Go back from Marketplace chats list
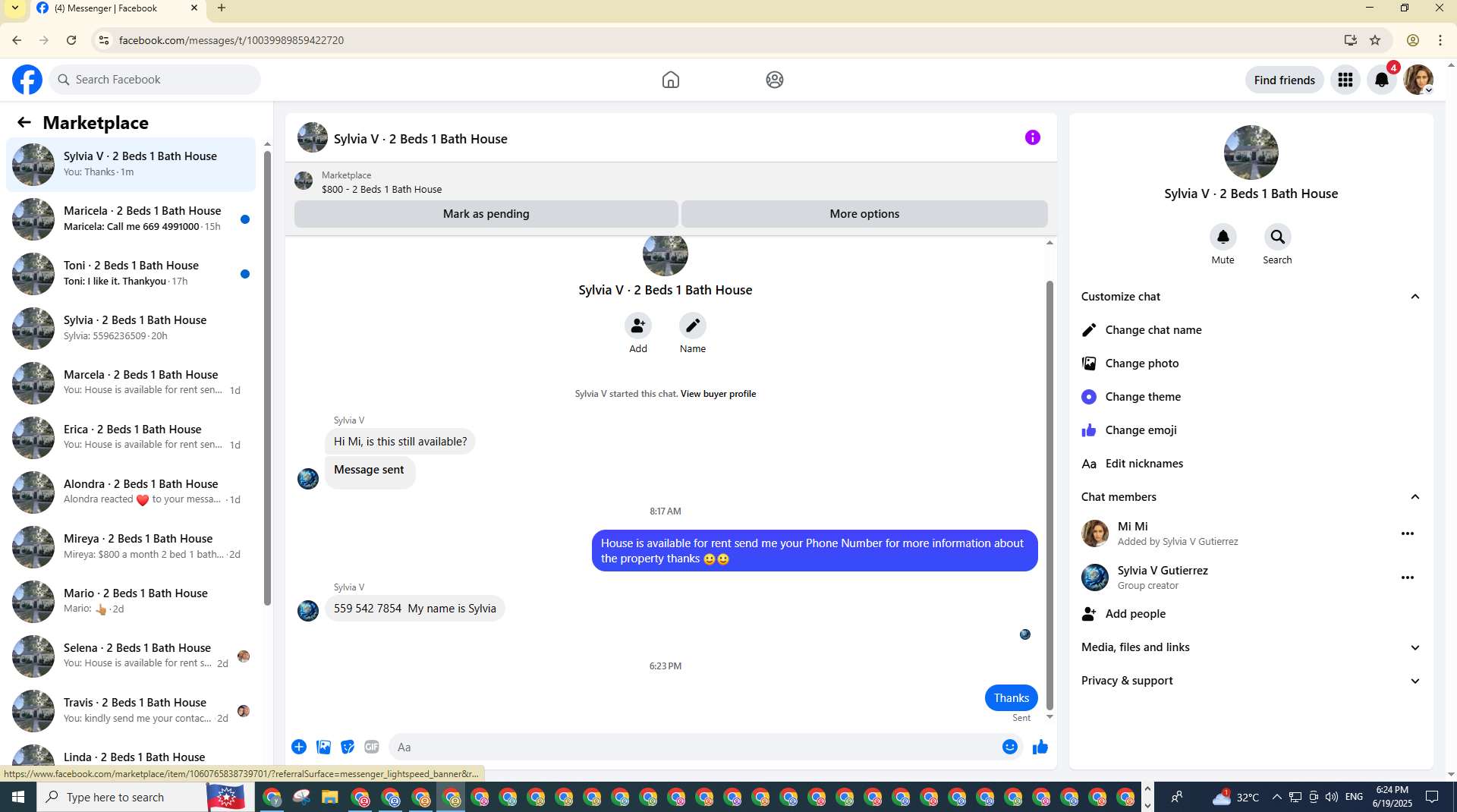 point(24,122)
